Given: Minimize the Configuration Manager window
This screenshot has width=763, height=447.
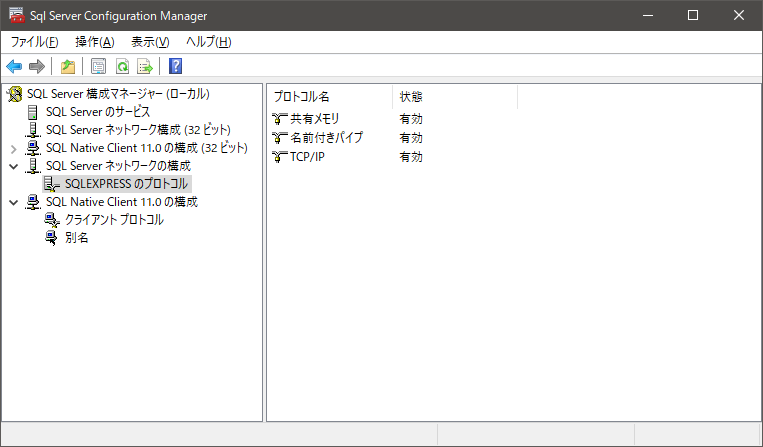Looking at the screenshot, I should point(648,16).
